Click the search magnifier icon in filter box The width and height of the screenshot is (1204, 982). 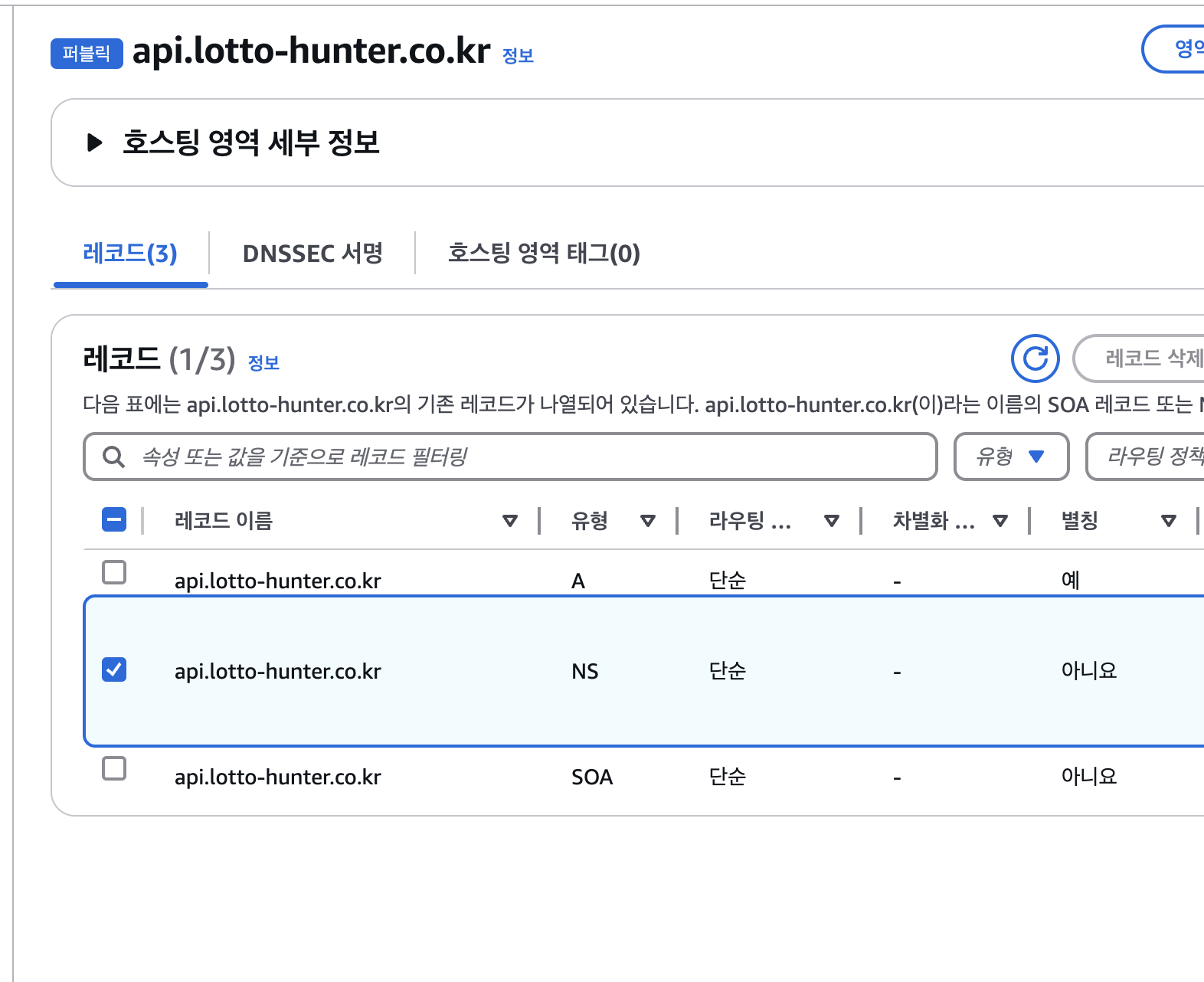pos(114,457)
